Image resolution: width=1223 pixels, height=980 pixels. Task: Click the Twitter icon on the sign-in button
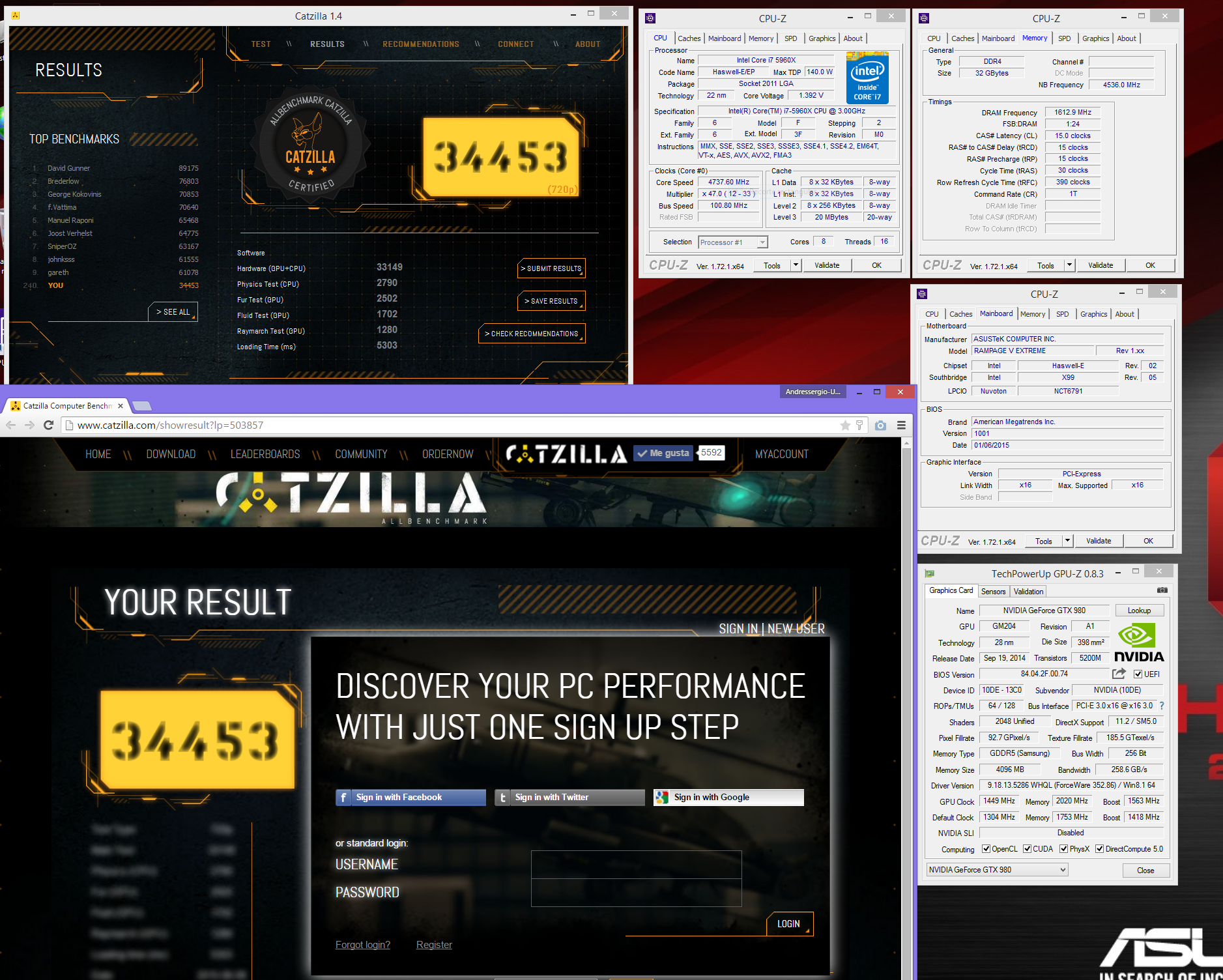(502, 798)
